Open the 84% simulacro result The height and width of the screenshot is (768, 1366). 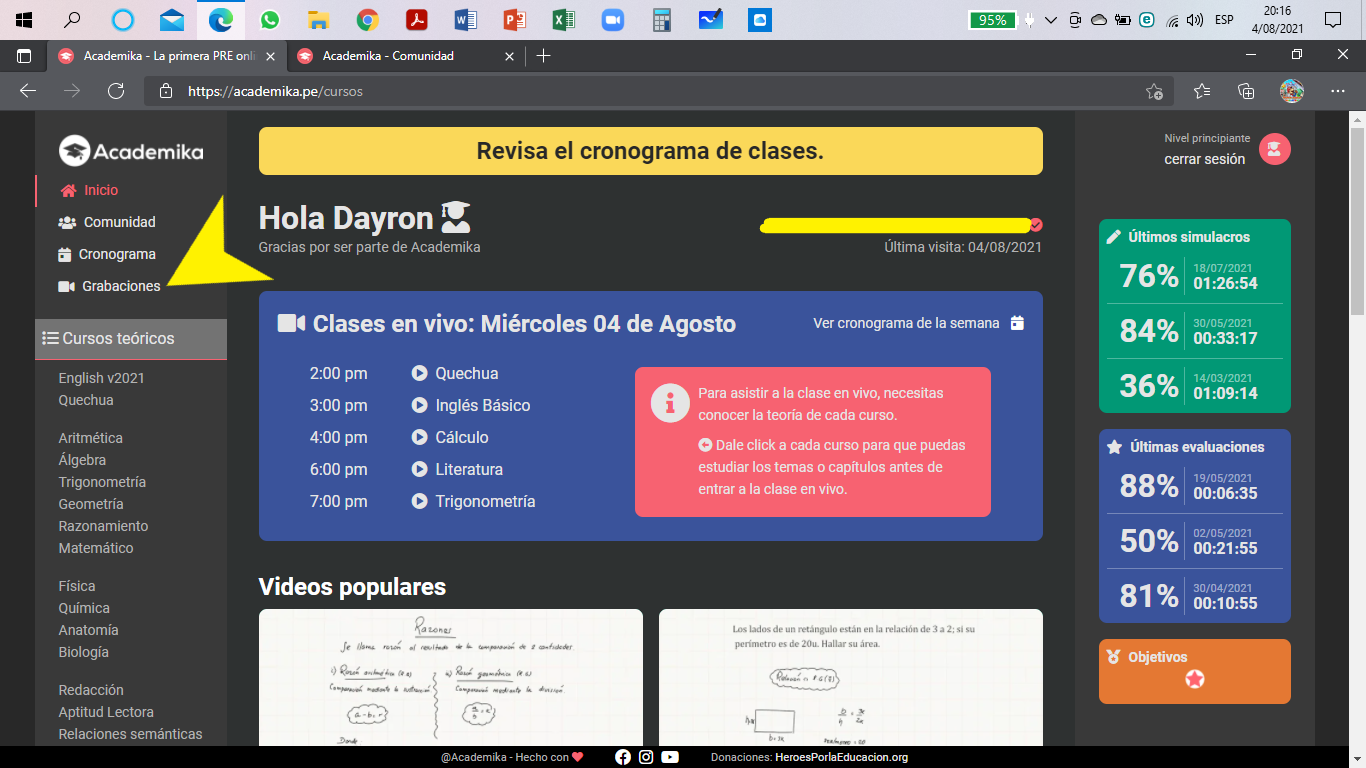(x=1195, y=331)
